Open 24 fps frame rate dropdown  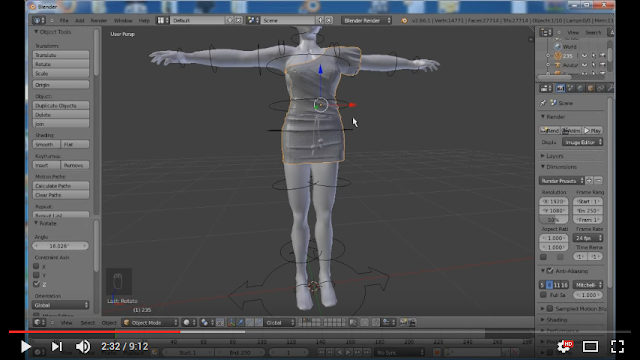tap(588, 238)
